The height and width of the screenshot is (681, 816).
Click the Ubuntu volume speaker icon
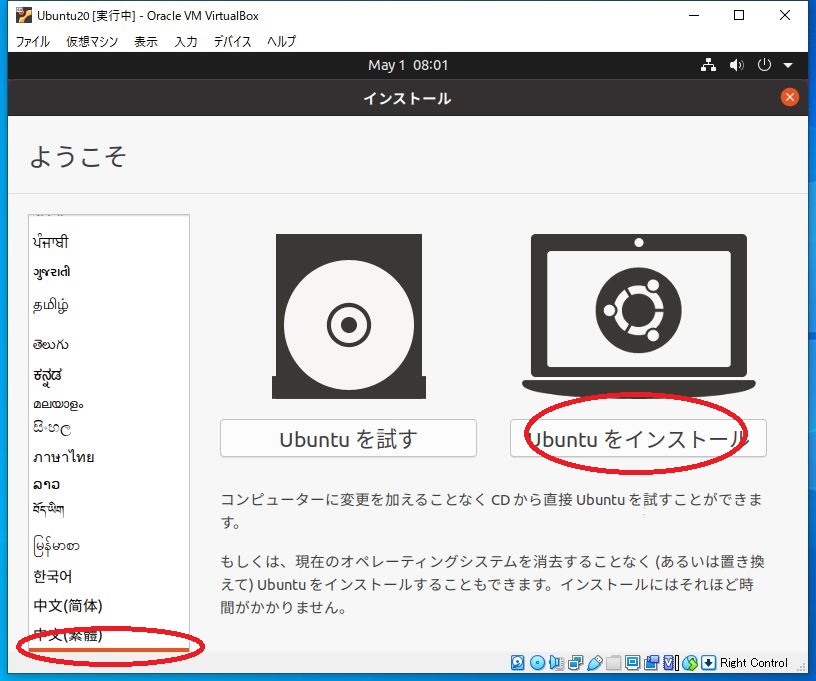pyautogui.click(x=736, y=65)
